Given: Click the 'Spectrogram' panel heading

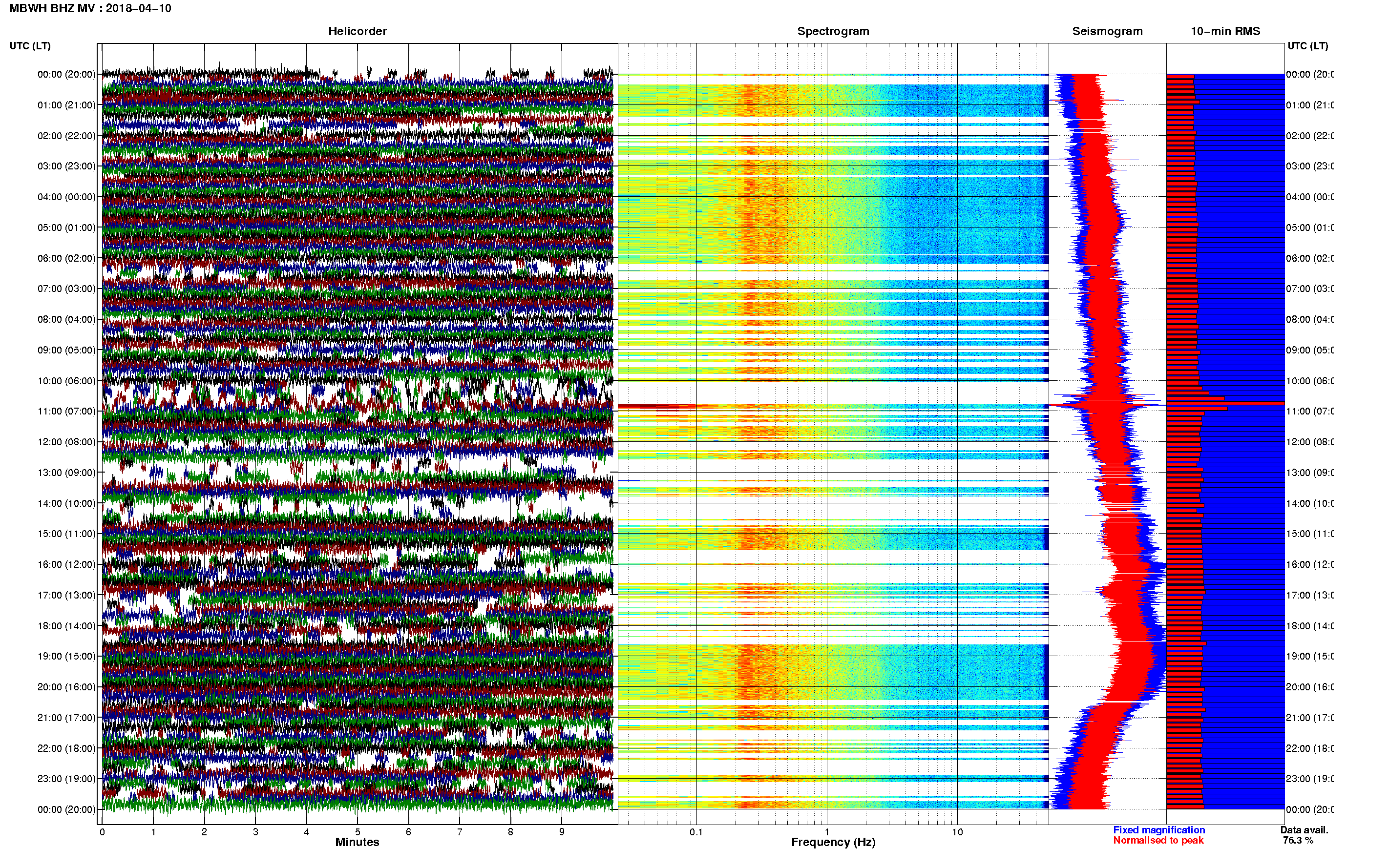Looking at the screenshot, I should [833, 32].
